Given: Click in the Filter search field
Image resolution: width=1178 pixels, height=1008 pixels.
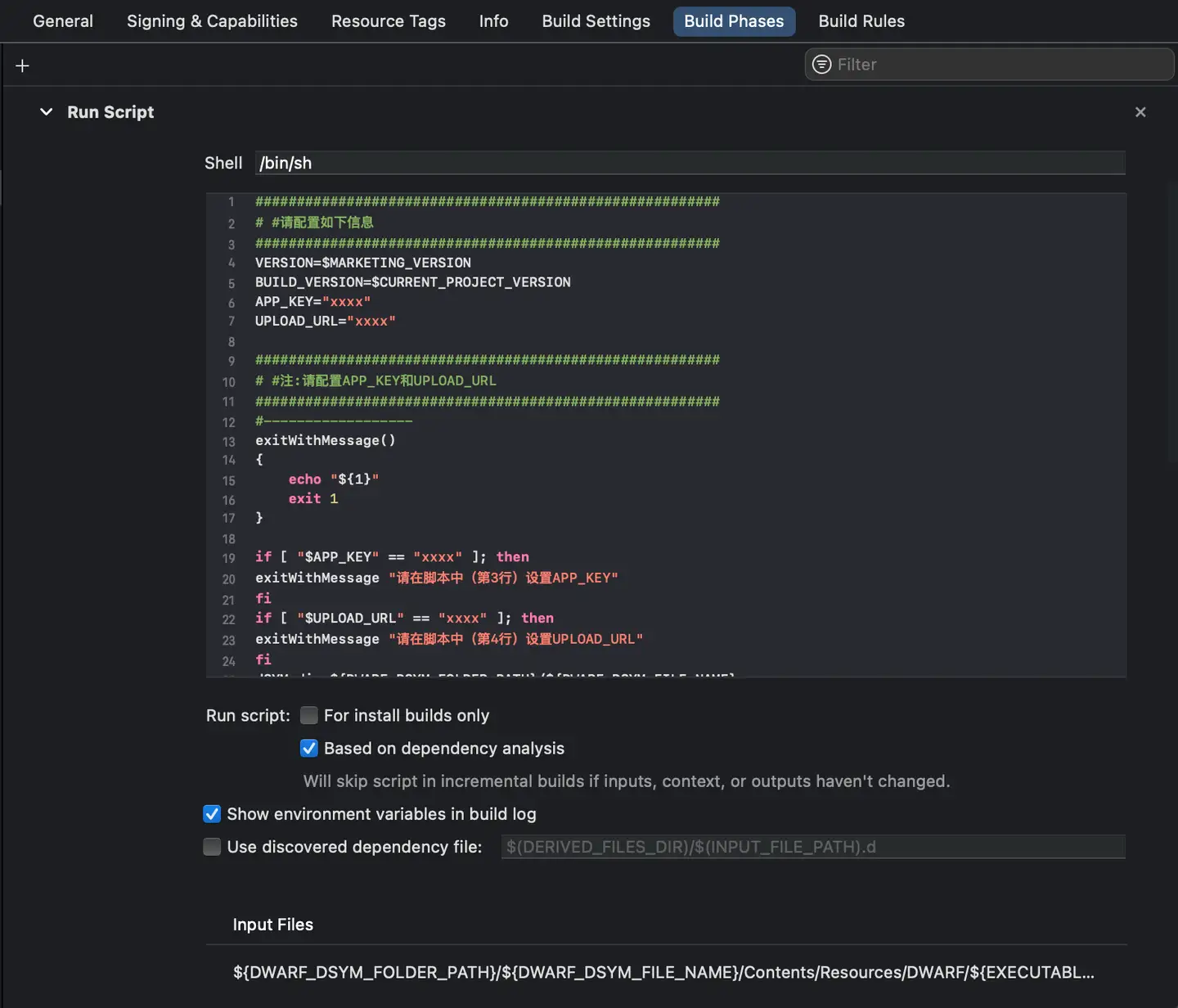Looking at the screenshot, I should pyautogui.click(x=998, y=65).
